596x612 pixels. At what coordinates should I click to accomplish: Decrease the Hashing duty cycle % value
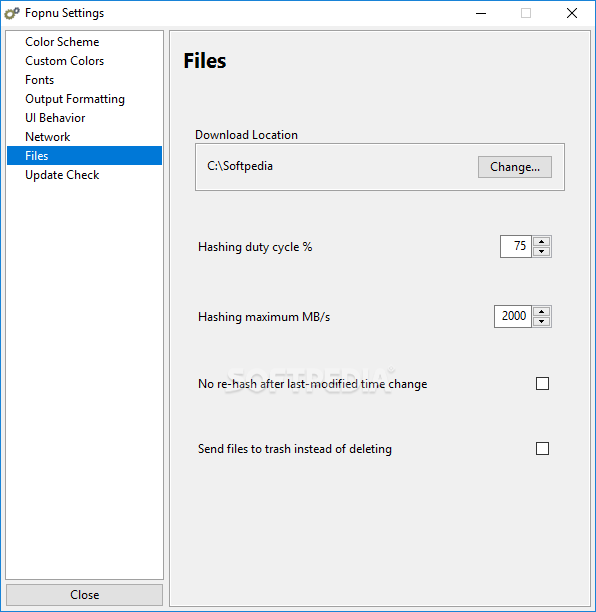pos(541,251)
